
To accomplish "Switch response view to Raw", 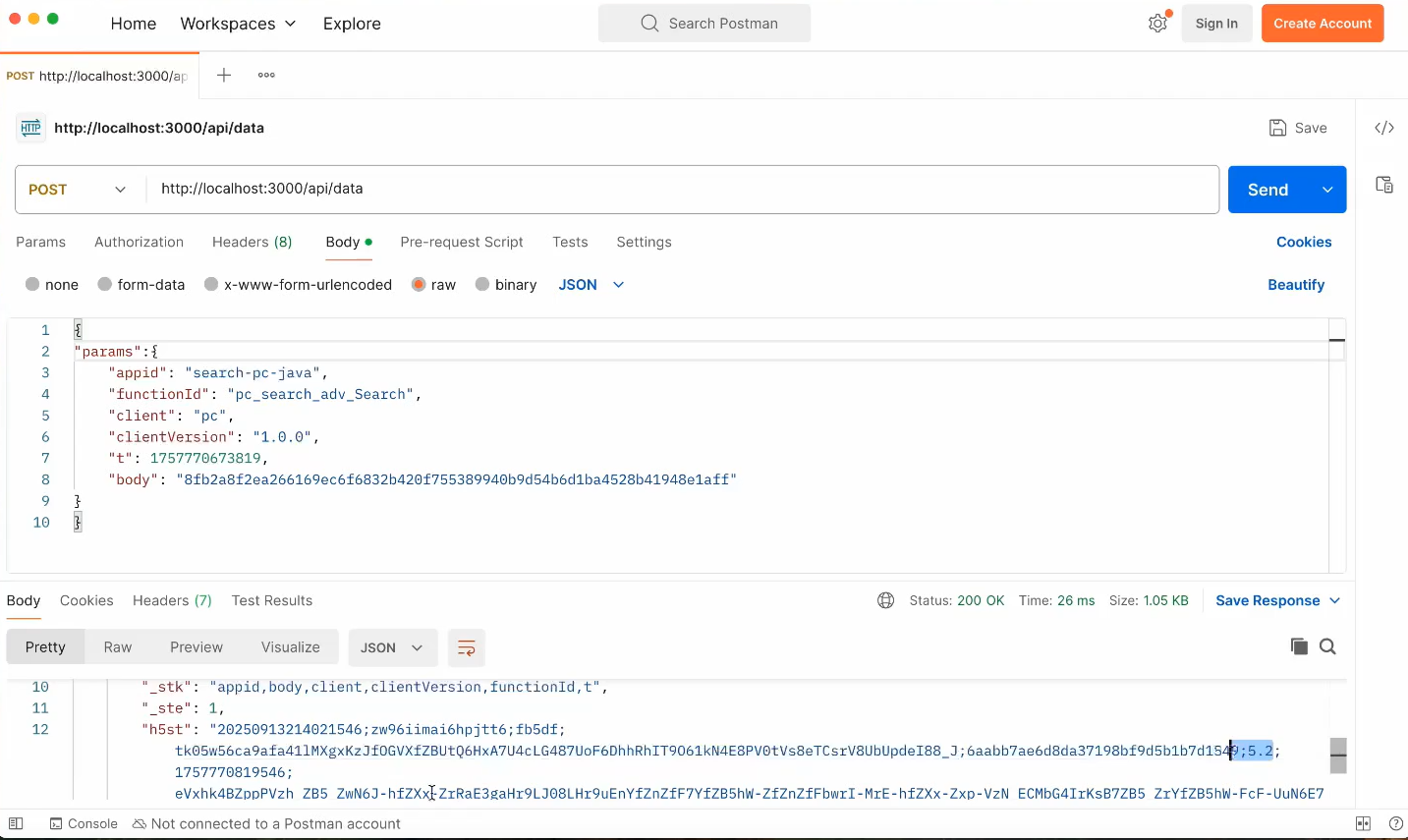I will click(x=118, y=647).
